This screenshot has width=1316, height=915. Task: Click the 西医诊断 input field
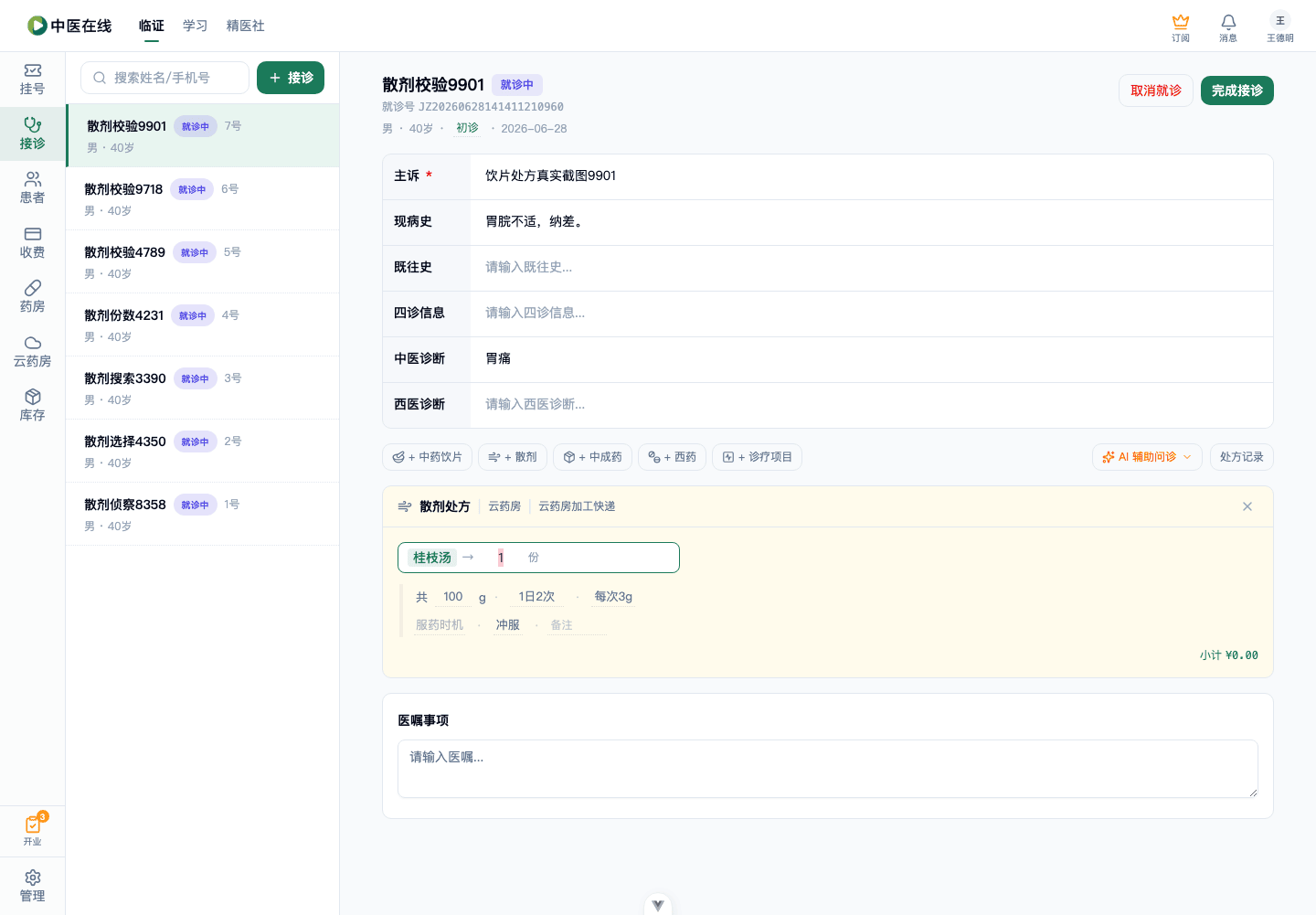[x=871, y=405]
